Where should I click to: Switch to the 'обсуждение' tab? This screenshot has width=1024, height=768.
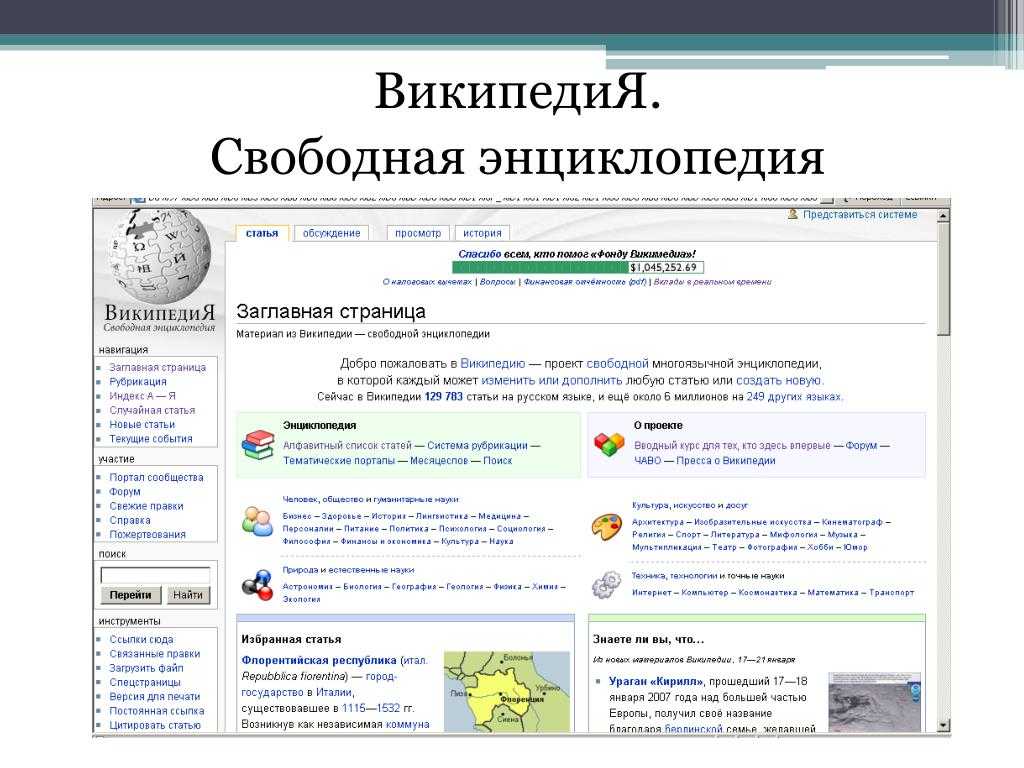pos(331,233)
